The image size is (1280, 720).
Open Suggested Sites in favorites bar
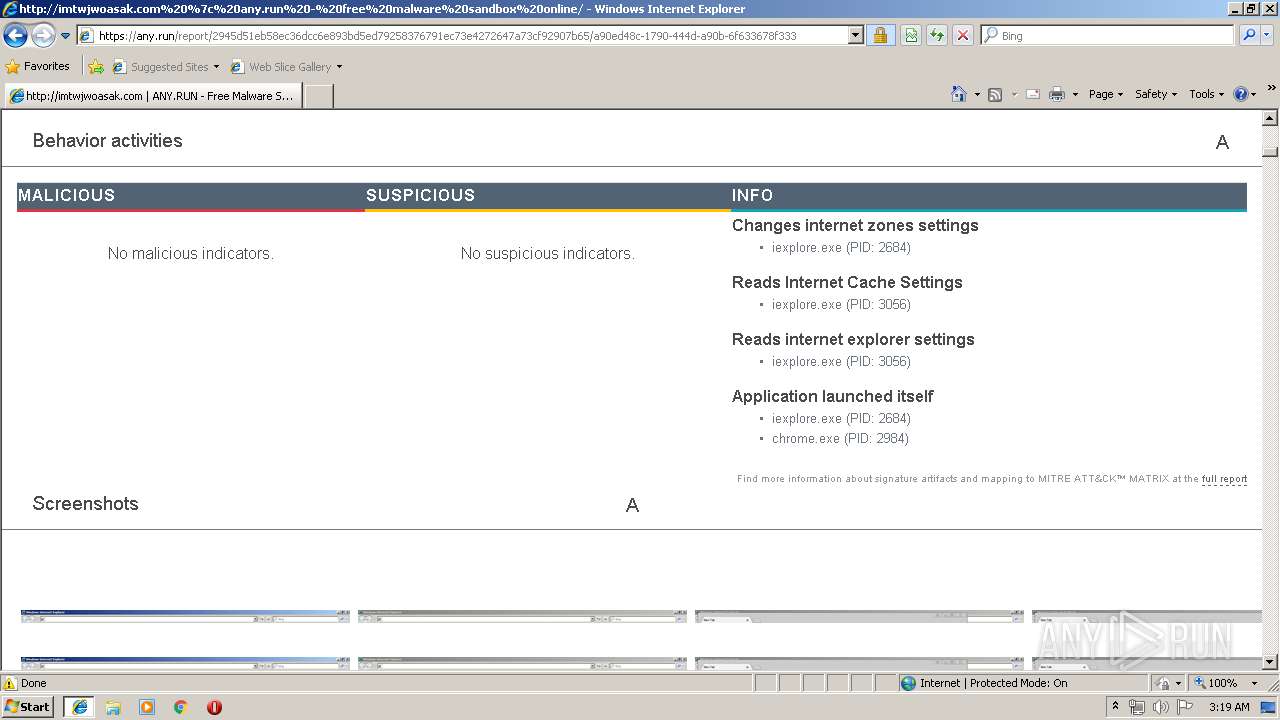[165, 67]
